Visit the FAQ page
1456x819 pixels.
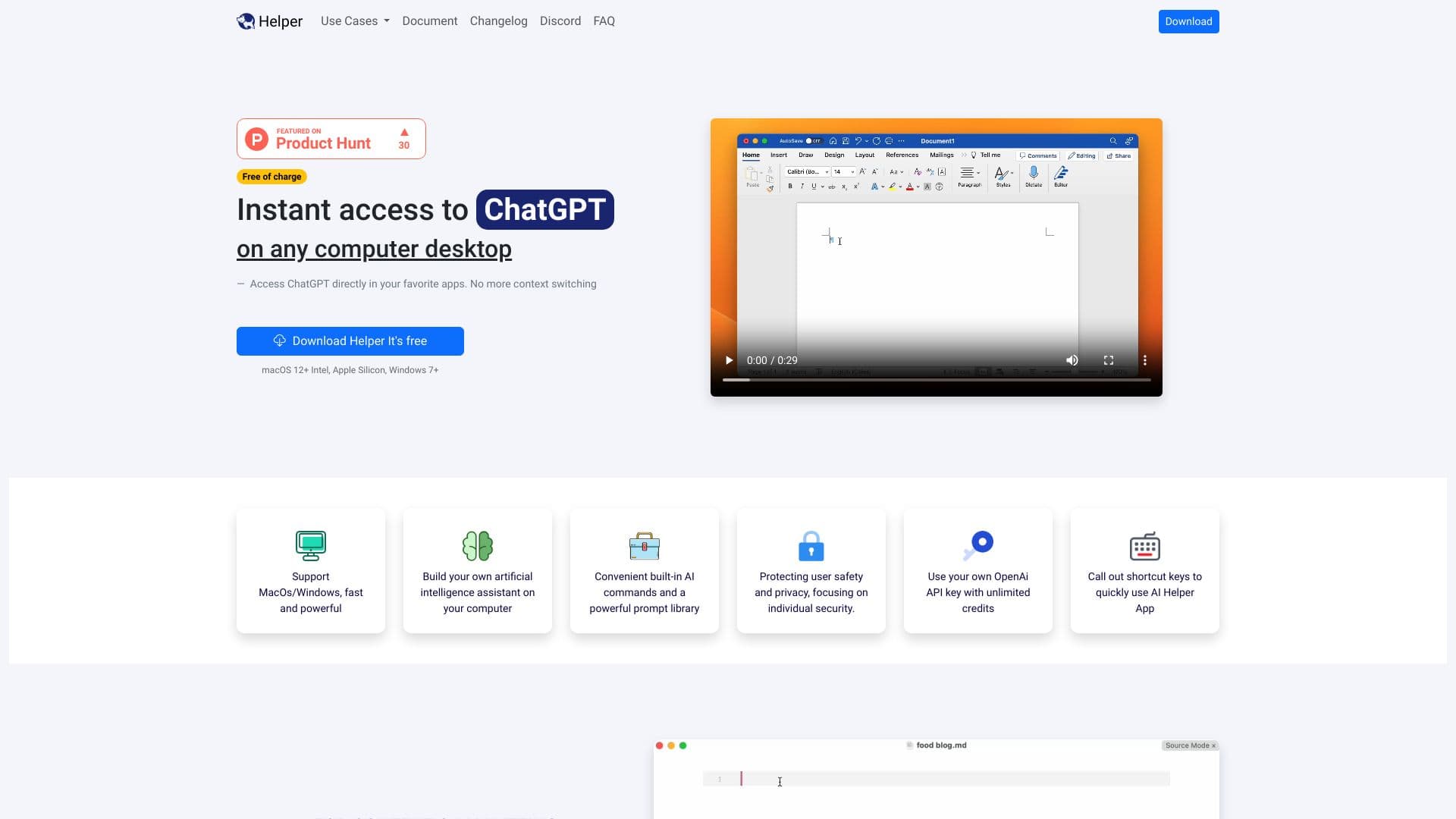pos(604,21)
